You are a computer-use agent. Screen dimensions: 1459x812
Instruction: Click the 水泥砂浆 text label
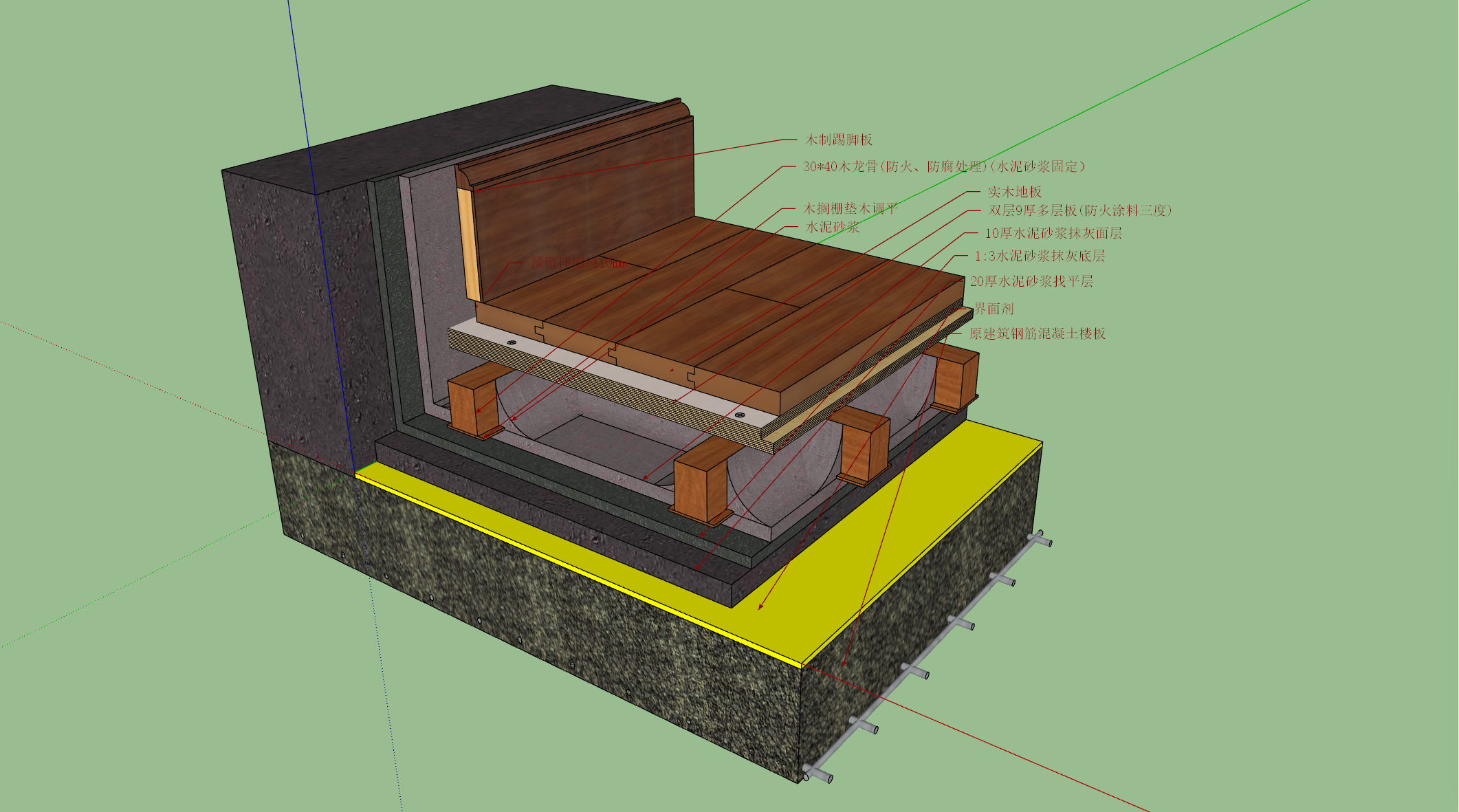[x=832, y=227]
